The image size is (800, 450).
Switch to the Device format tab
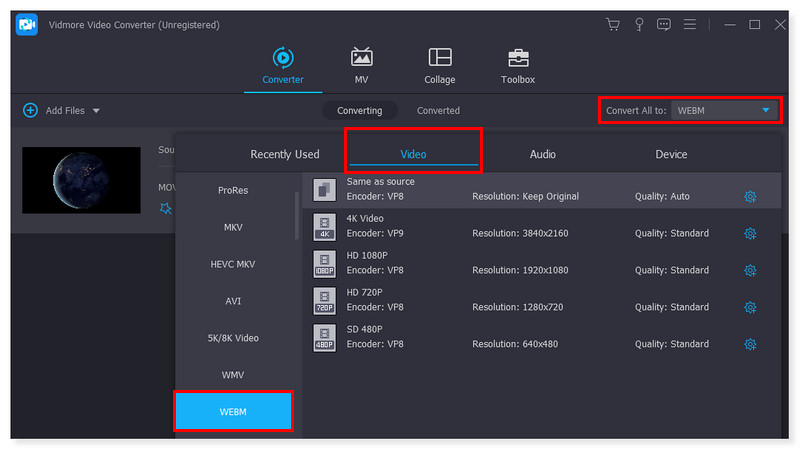coord(671,154)
